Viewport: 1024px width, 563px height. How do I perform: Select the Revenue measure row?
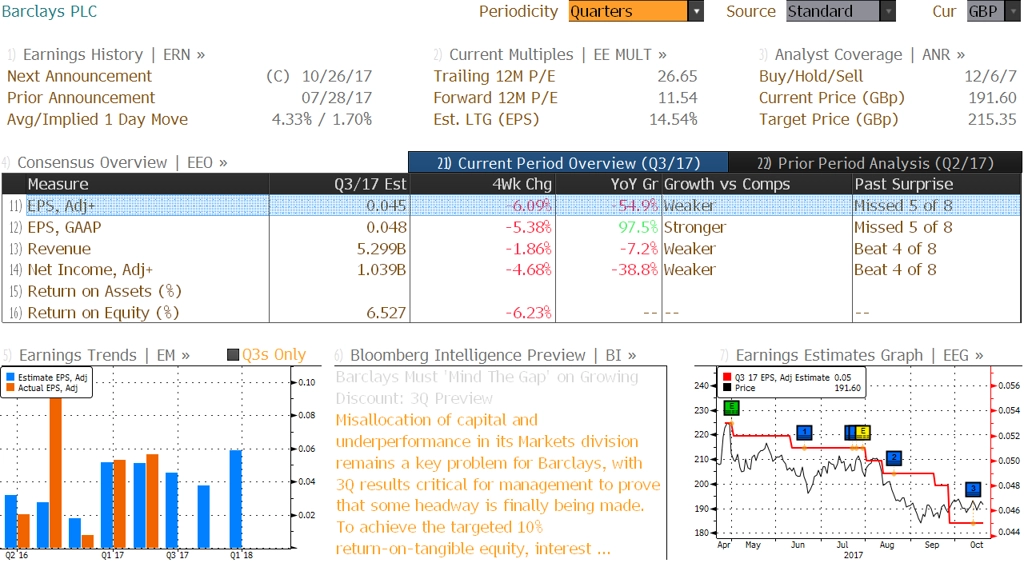click(x=511, y=249)
